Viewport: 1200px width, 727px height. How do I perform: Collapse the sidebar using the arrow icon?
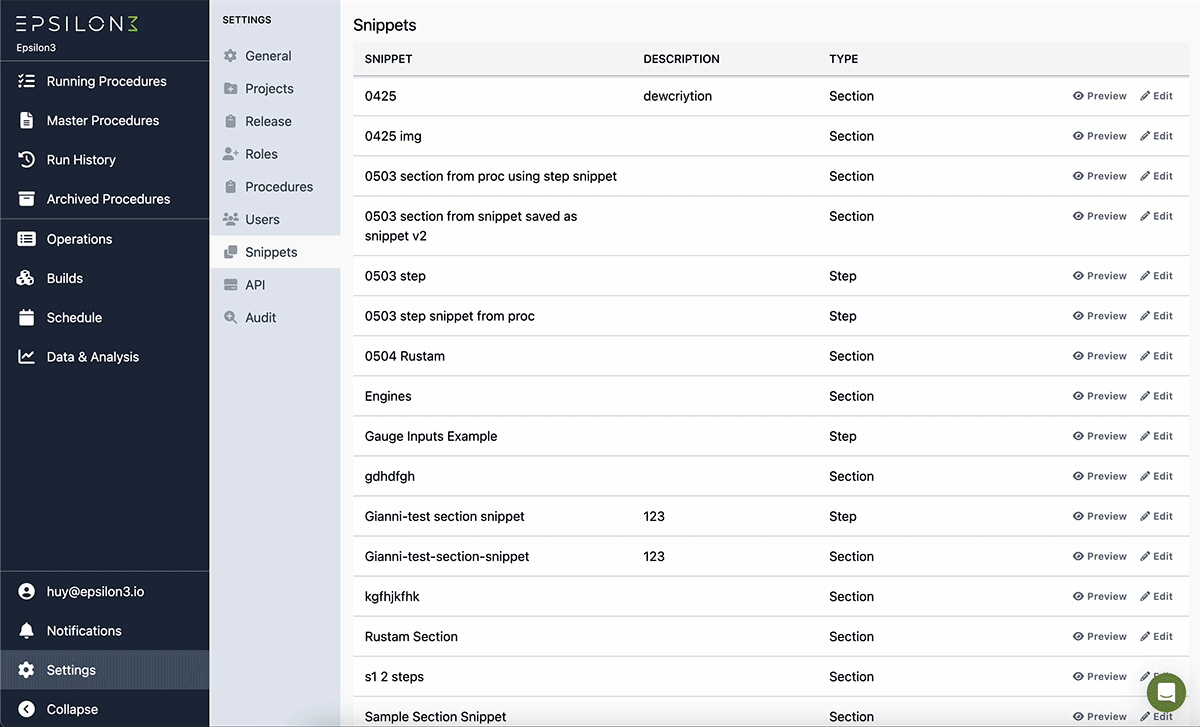tap(27, 709)
